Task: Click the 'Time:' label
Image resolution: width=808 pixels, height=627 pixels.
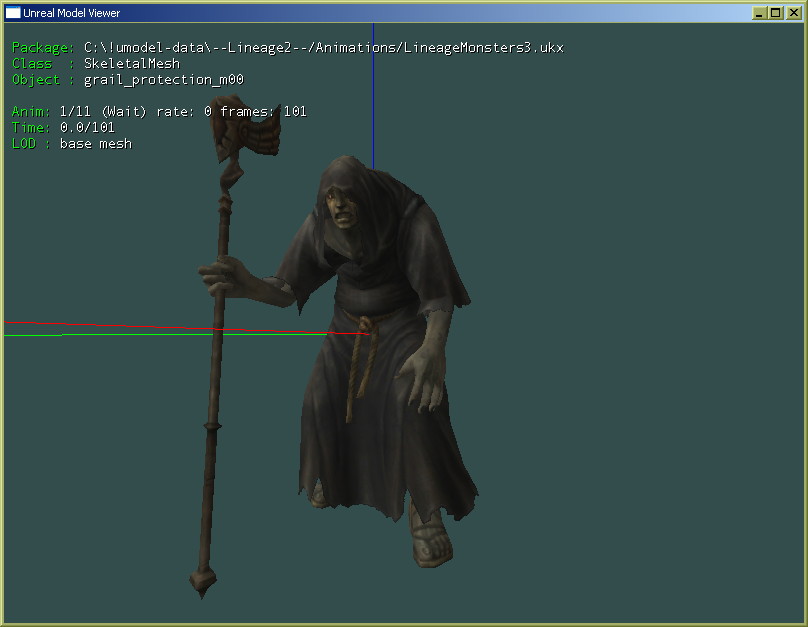Action: pos(31,127)
